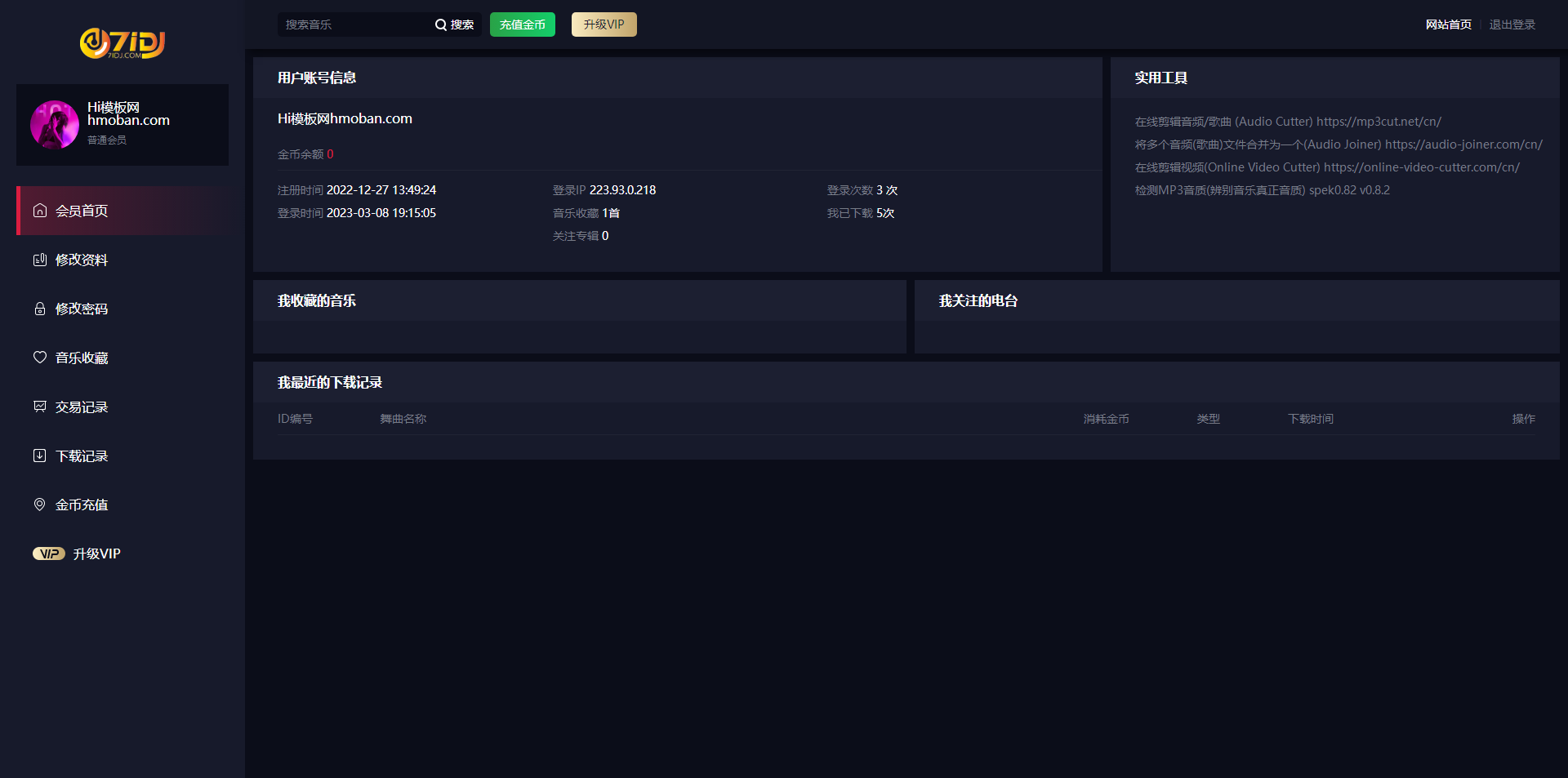Click the ID编号 column header
The height and width of the screenshot is (778, 1568).
click(295, 419)
